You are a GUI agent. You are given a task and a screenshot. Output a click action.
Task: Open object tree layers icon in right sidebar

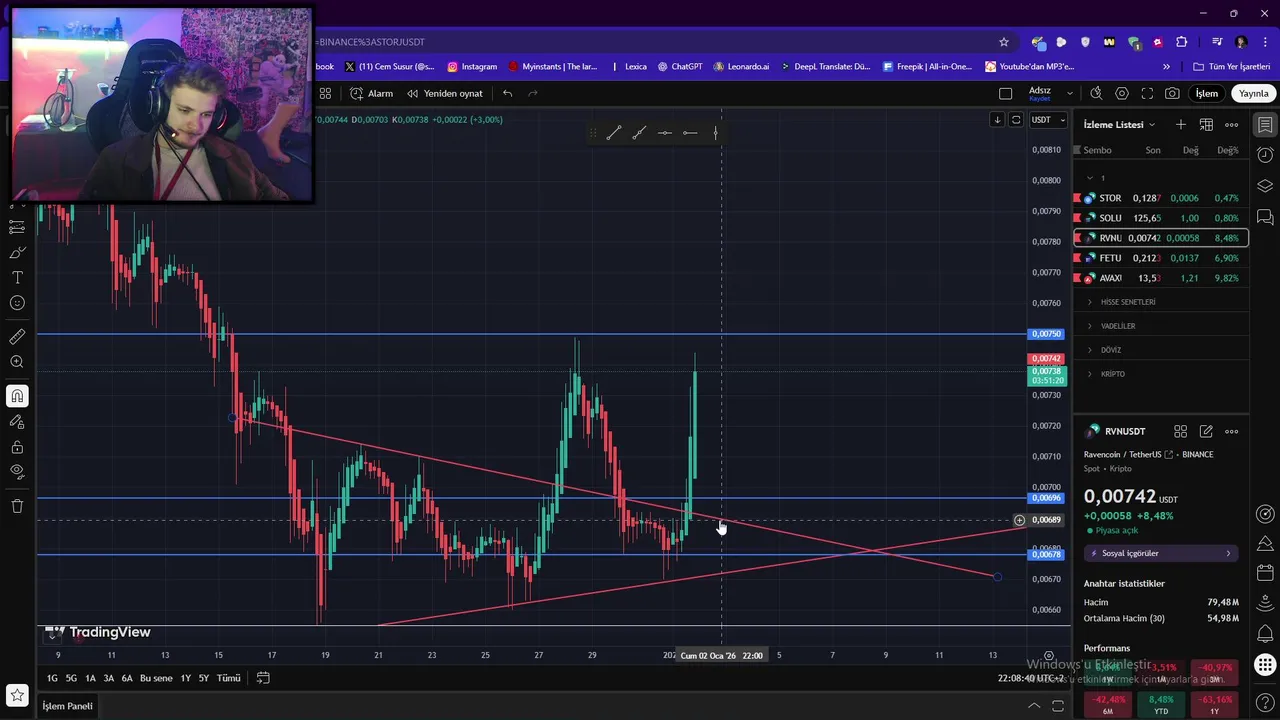(1265, 186)
